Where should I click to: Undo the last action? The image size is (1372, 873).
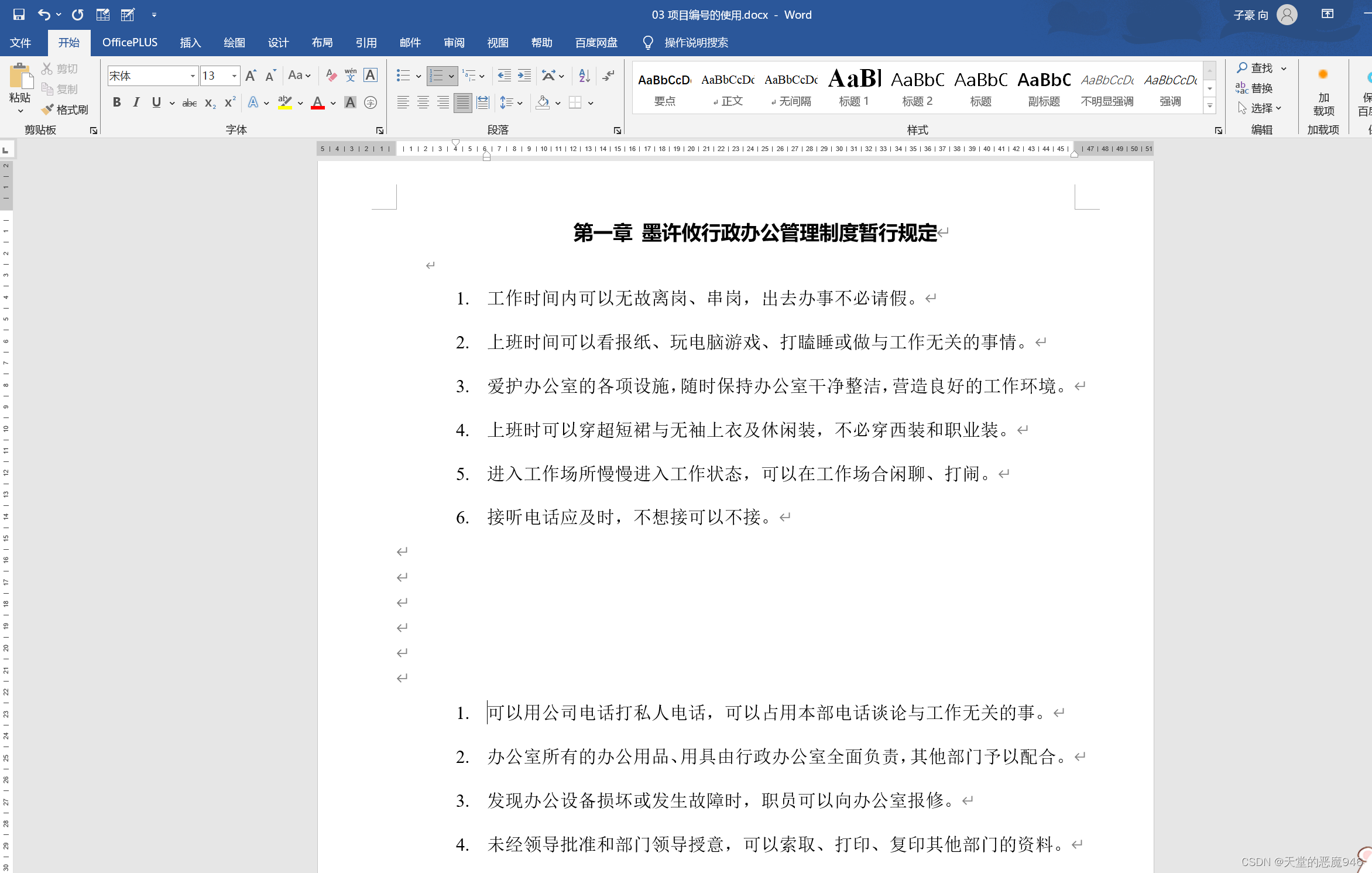44,15
